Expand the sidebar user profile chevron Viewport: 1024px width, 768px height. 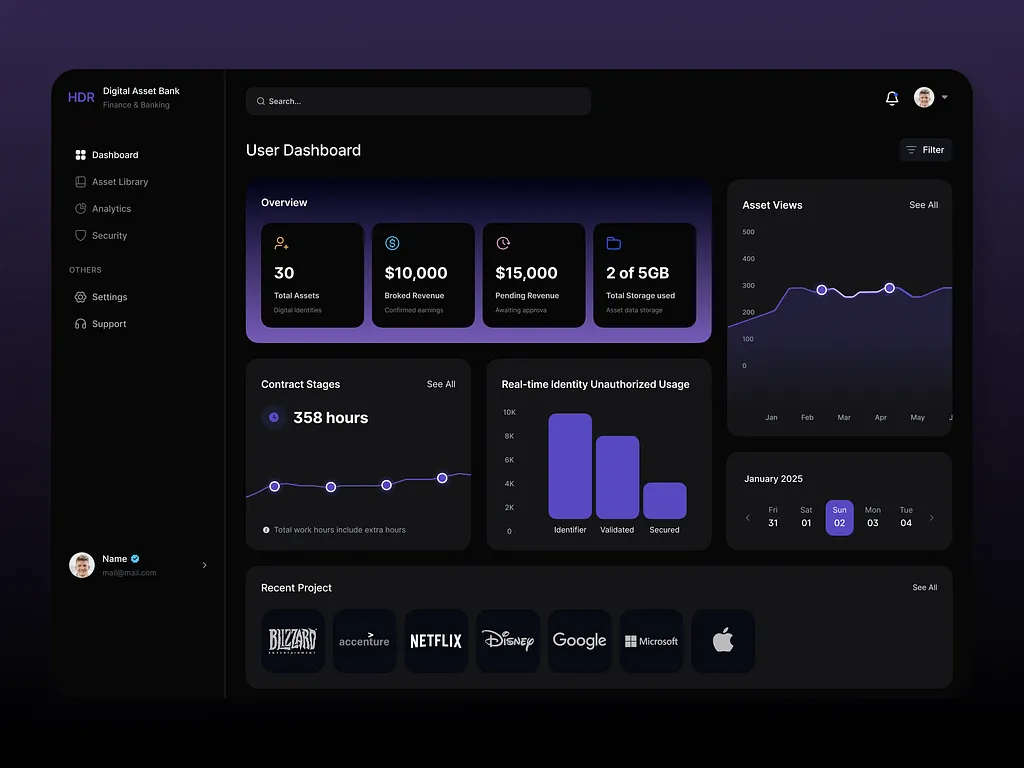coord(204,565)
